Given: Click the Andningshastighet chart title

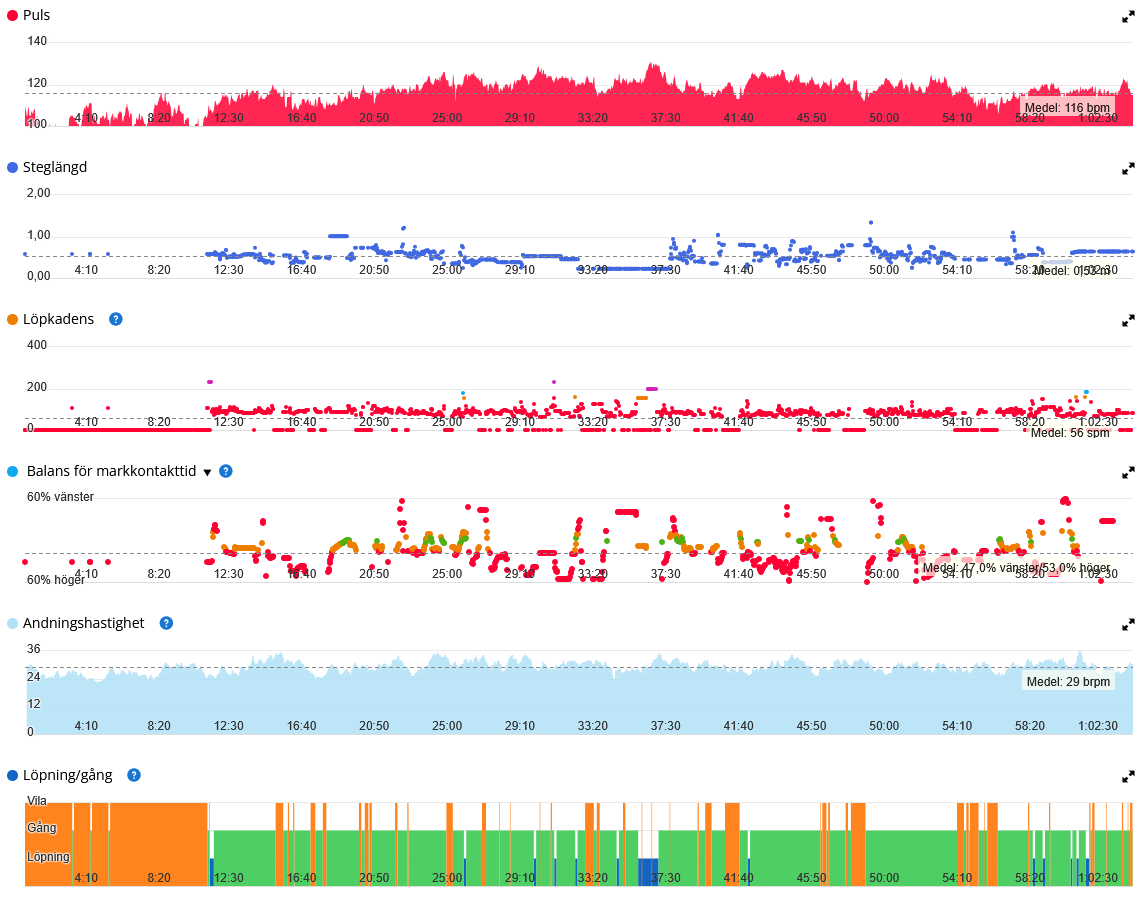Looking at the screenshot, I should click(83, 623).
